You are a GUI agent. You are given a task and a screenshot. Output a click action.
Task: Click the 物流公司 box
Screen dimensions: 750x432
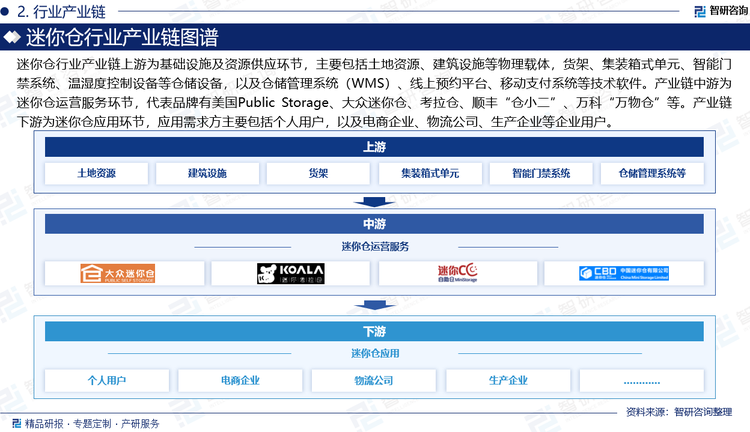tap(374, 380)
